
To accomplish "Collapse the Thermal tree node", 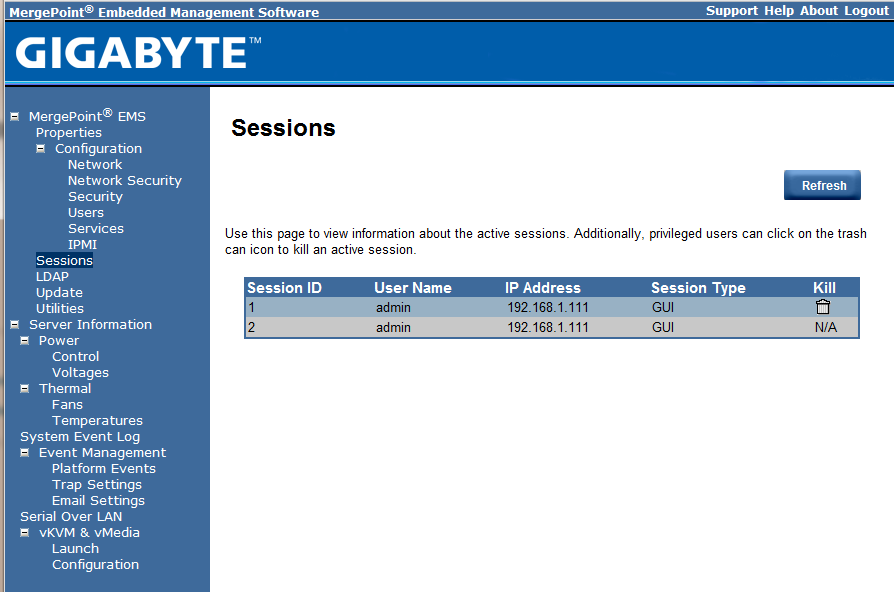I will [x=25, y=388].
